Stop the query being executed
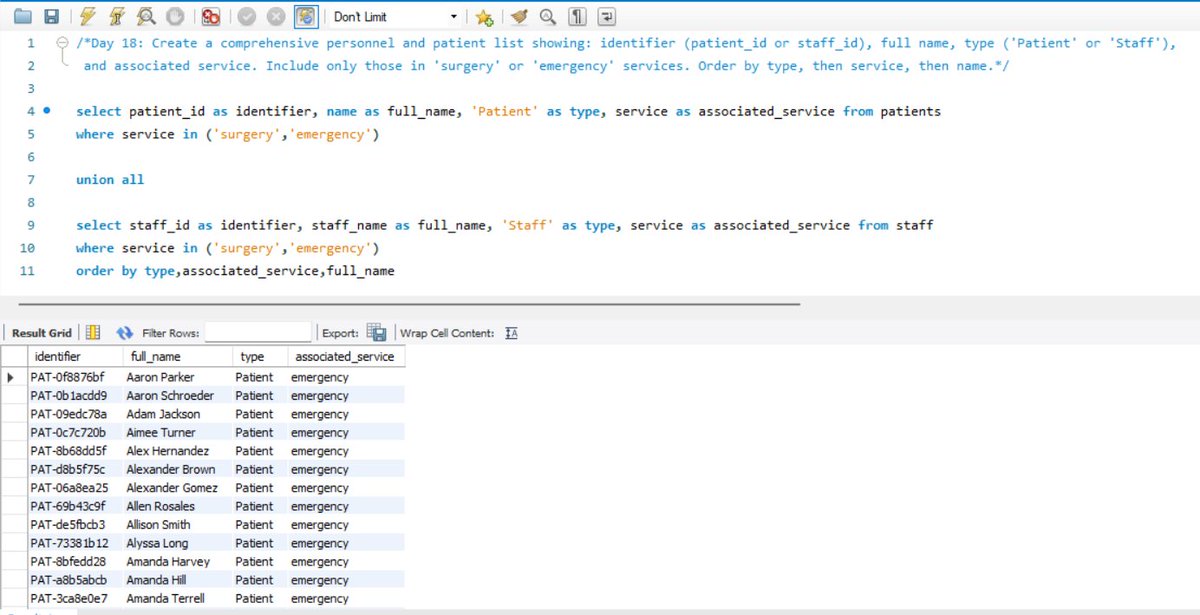The height and width of the screenshot is (615, 1200). (175, 16)
